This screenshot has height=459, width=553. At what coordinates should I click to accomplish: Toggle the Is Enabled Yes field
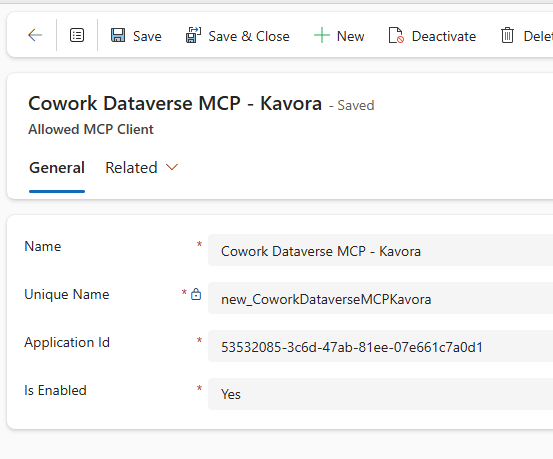coord(380,394)
